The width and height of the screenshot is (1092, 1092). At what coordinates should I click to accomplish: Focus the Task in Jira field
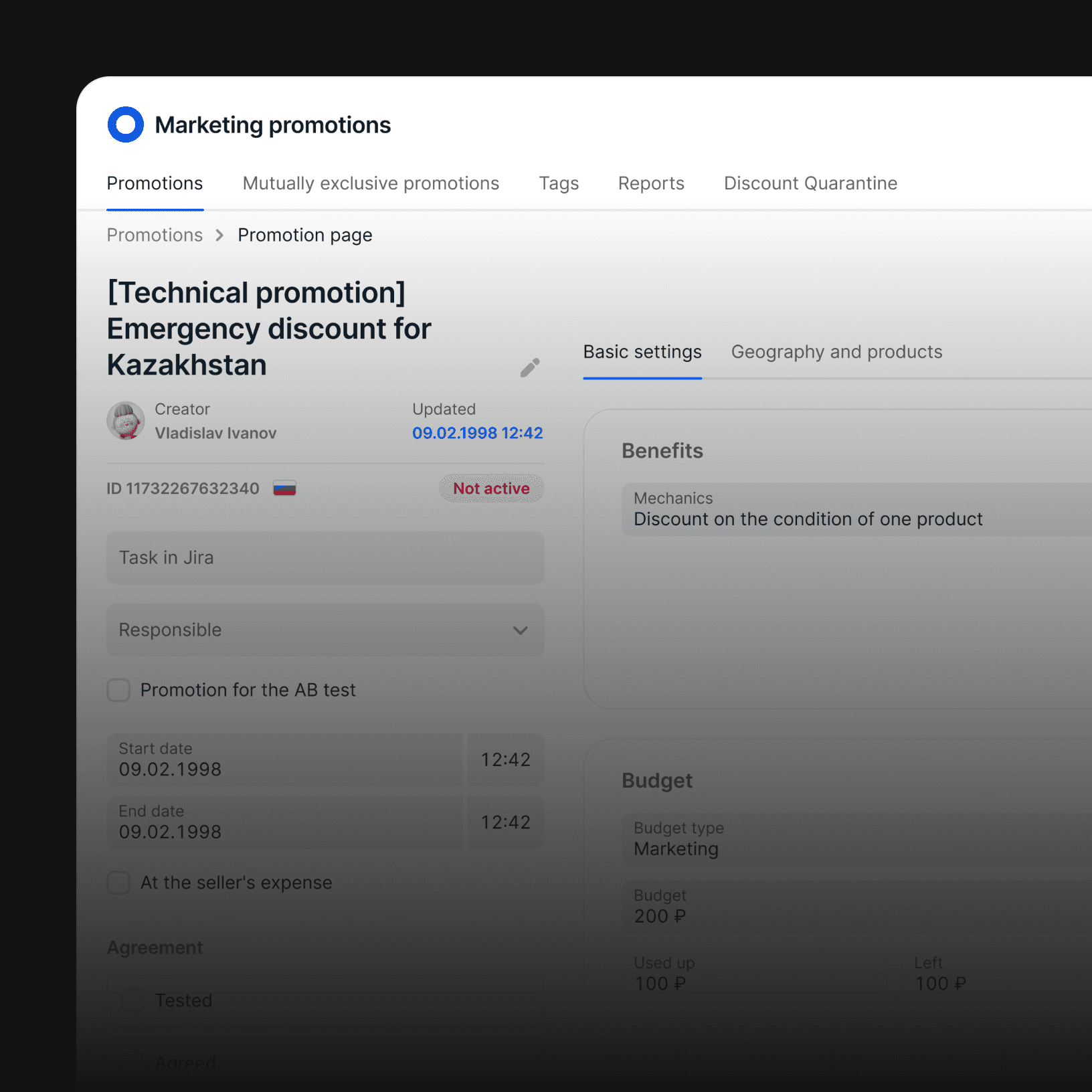click(x=325, y=557)
